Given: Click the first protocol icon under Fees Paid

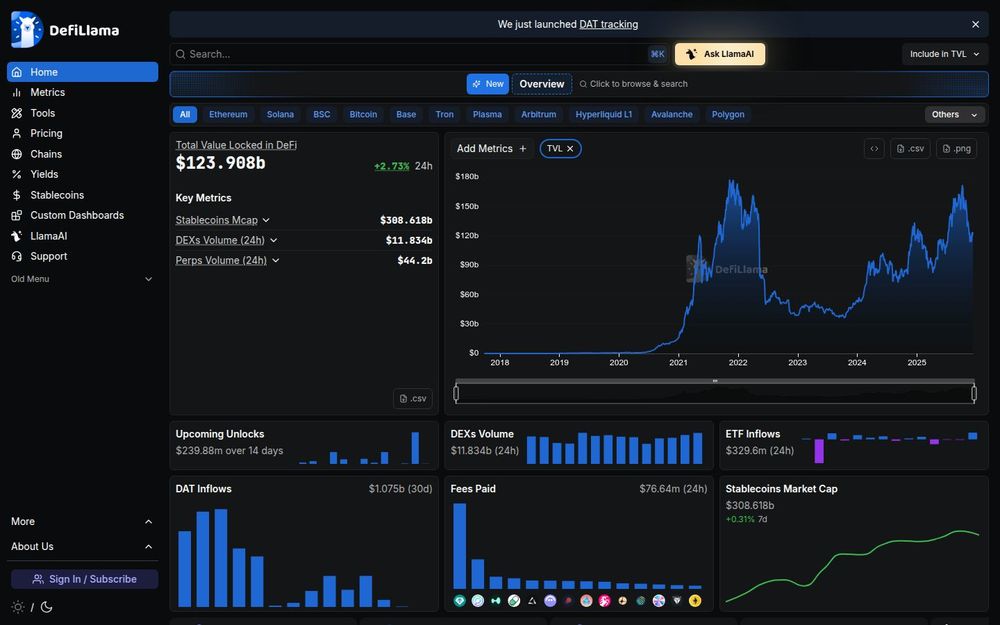Looking at the screenshot, I should (x=460, y=601).
